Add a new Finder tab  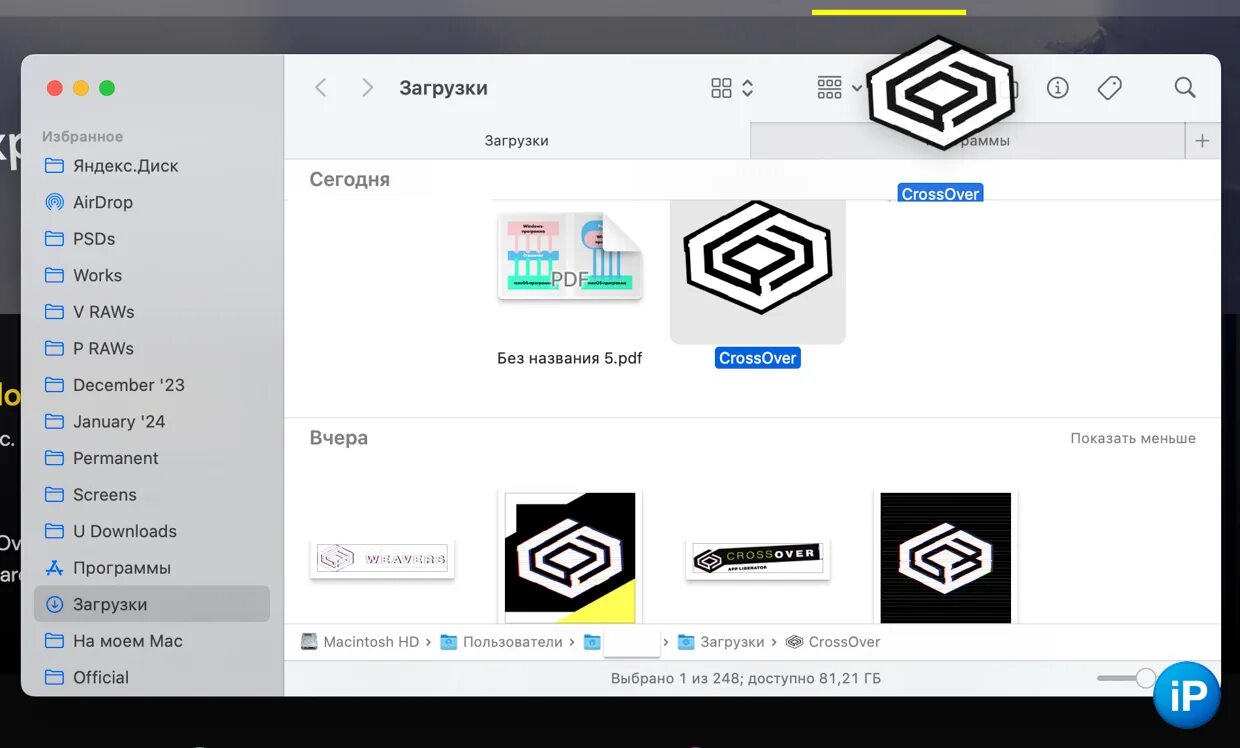[x=1202, y=141]
